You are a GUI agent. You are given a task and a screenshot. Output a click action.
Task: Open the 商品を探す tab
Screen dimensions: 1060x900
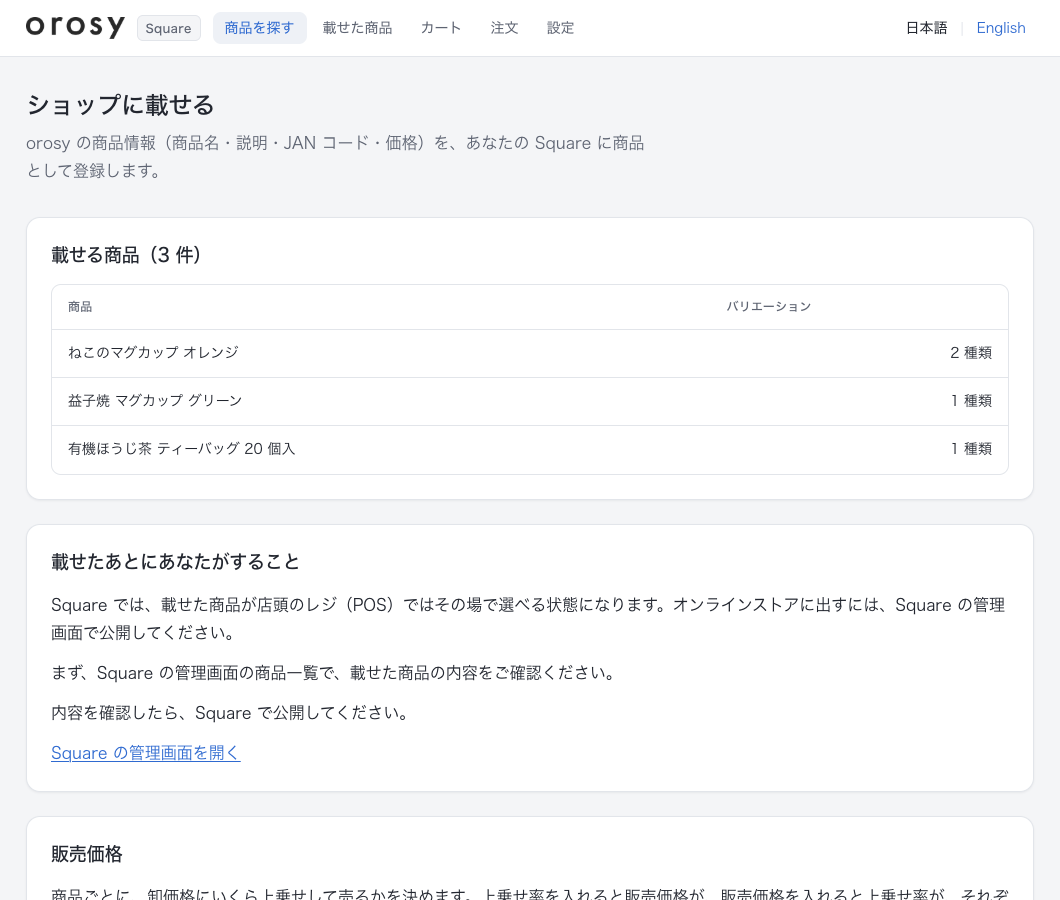pyautogui.click(x=260, y=28)
